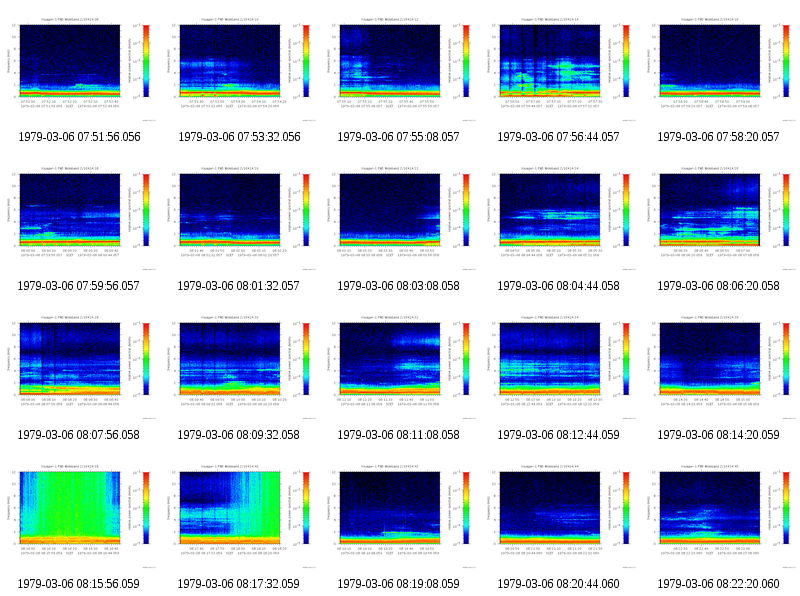The width and height of the screenshot is (800, 596).
Task: Click the caption 1979-03-06 07:51:56.056
Action: [x=79, y=137]
